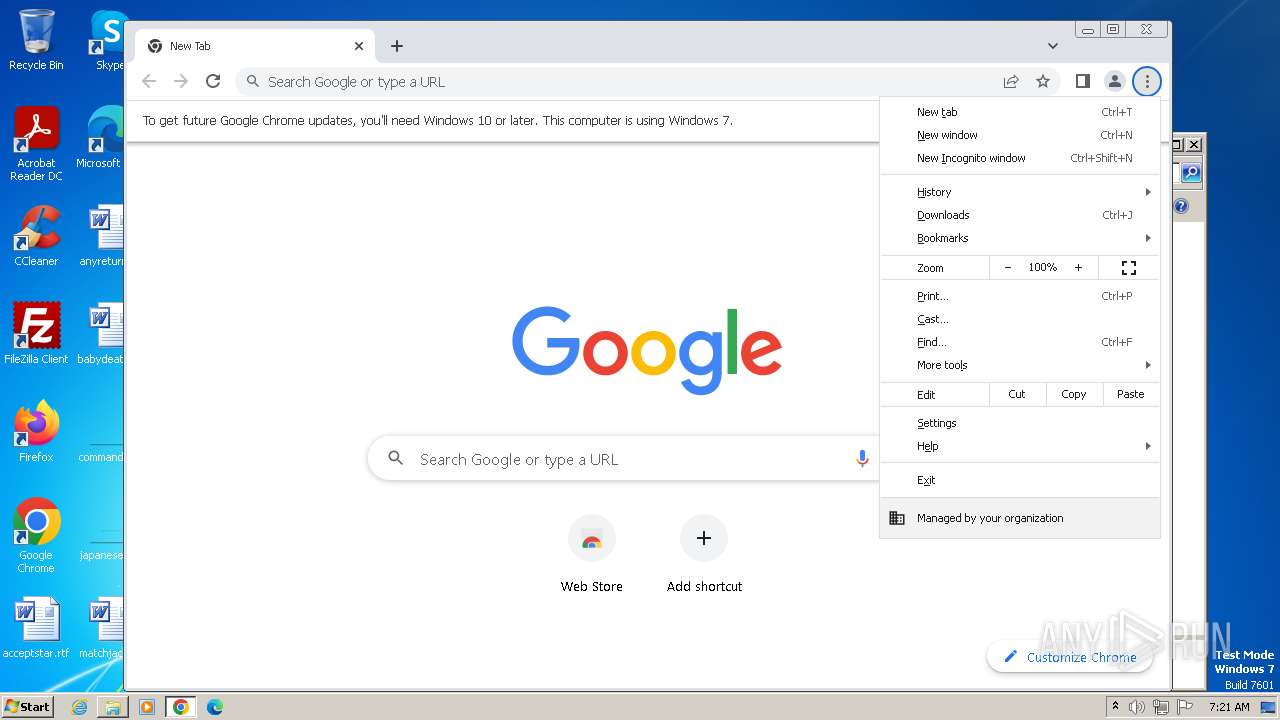Choose Print... from the menu
This screenshot has width=1280, height=720.
[x=1020, y=296]
